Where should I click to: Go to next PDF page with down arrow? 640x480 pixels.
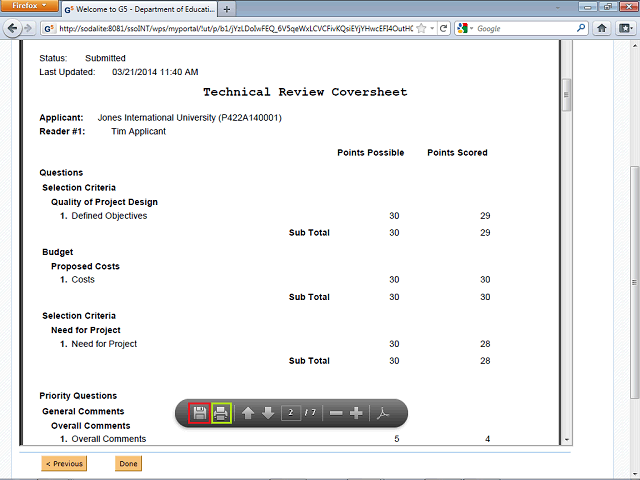pos(268,413)
